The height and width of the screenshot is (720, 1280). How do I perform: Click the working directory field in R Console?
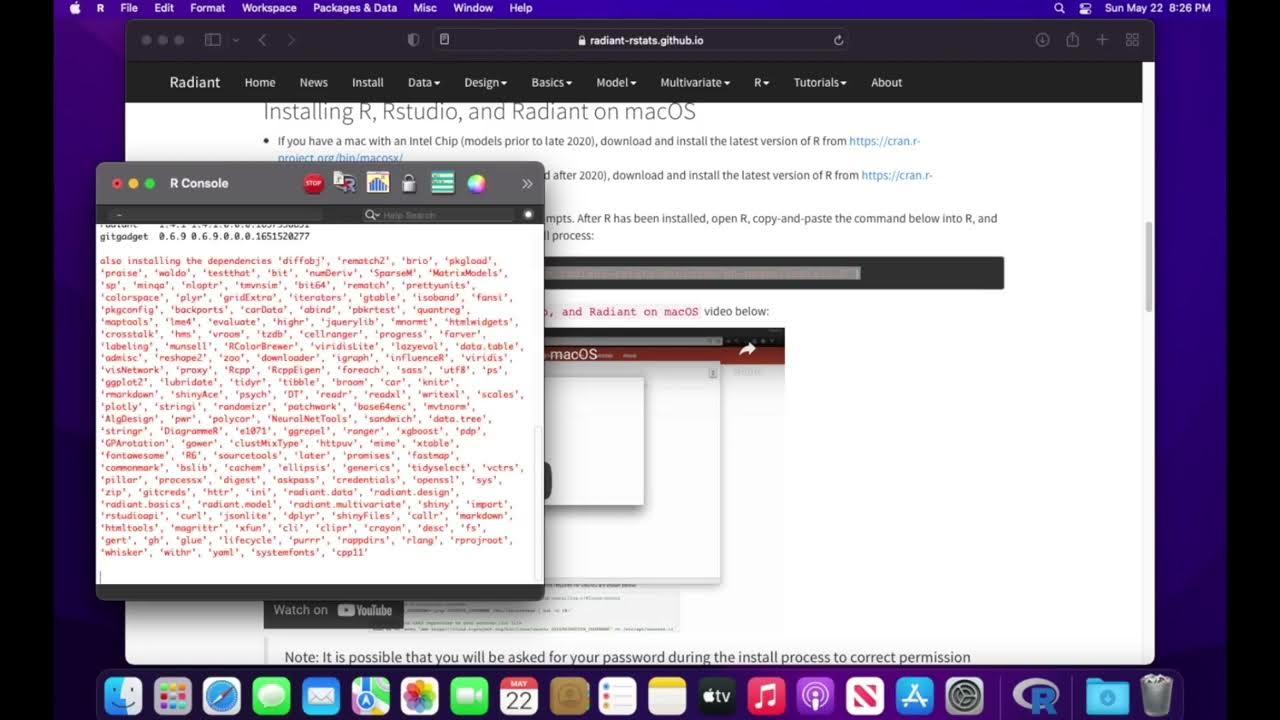point(215,215)
